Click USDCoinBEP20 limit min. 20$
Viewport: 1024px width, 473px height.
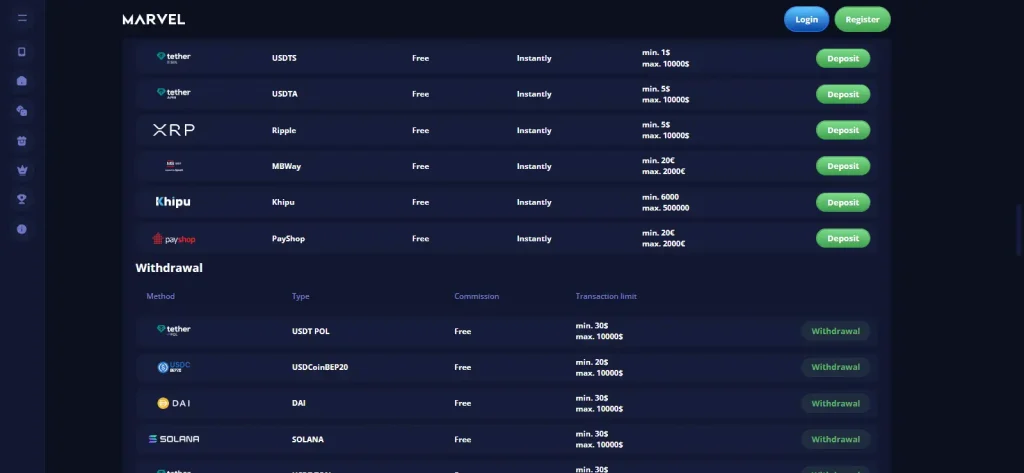(x=592, y=362)
